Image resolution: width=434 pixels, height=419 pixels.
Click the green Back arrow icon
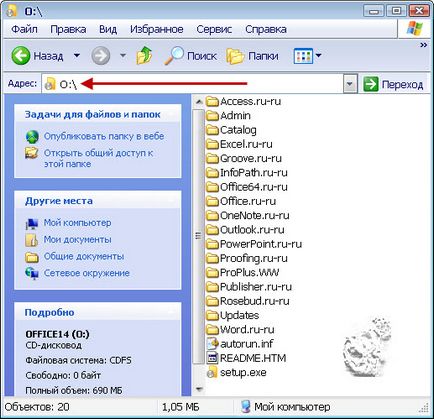(x=21, y=55)
